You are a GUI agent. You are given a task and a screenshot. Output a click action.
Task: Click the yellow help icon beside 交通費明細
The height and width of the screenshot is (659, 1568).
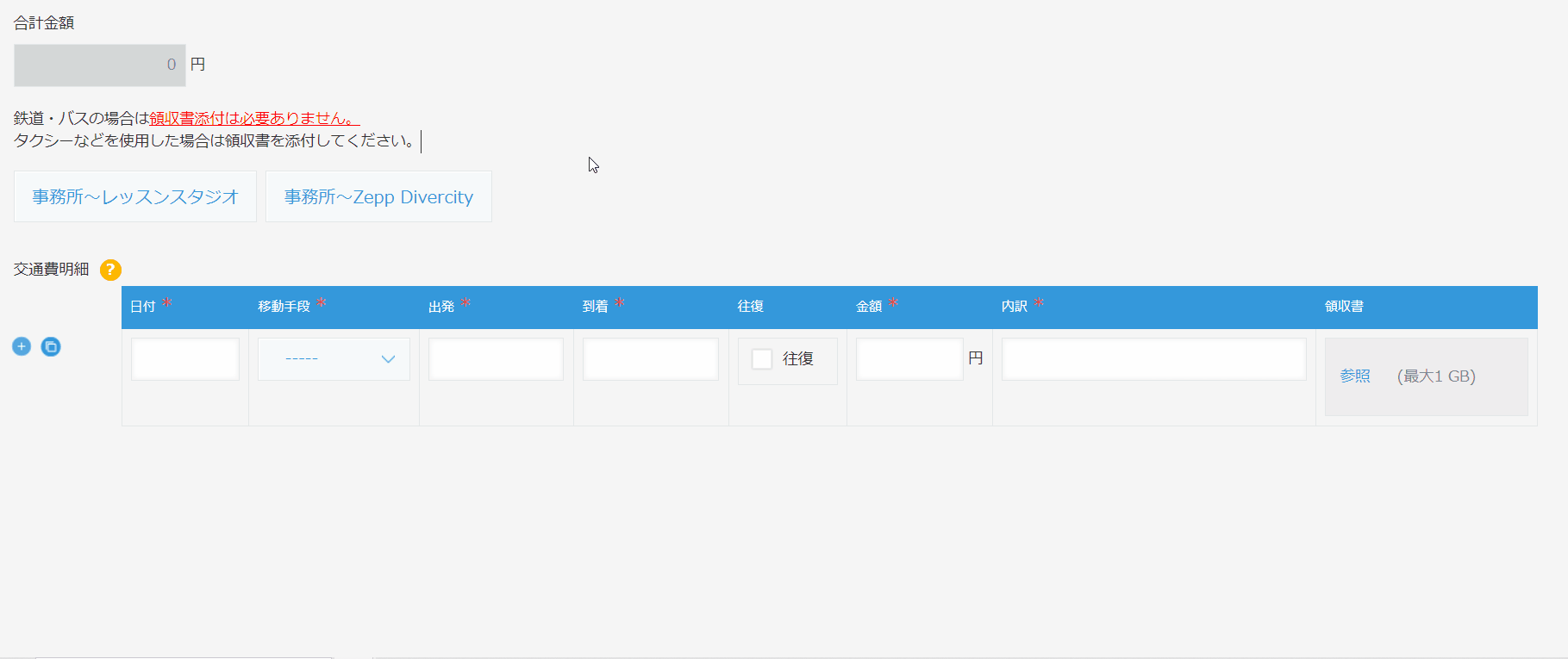click(x=110, y=270)
